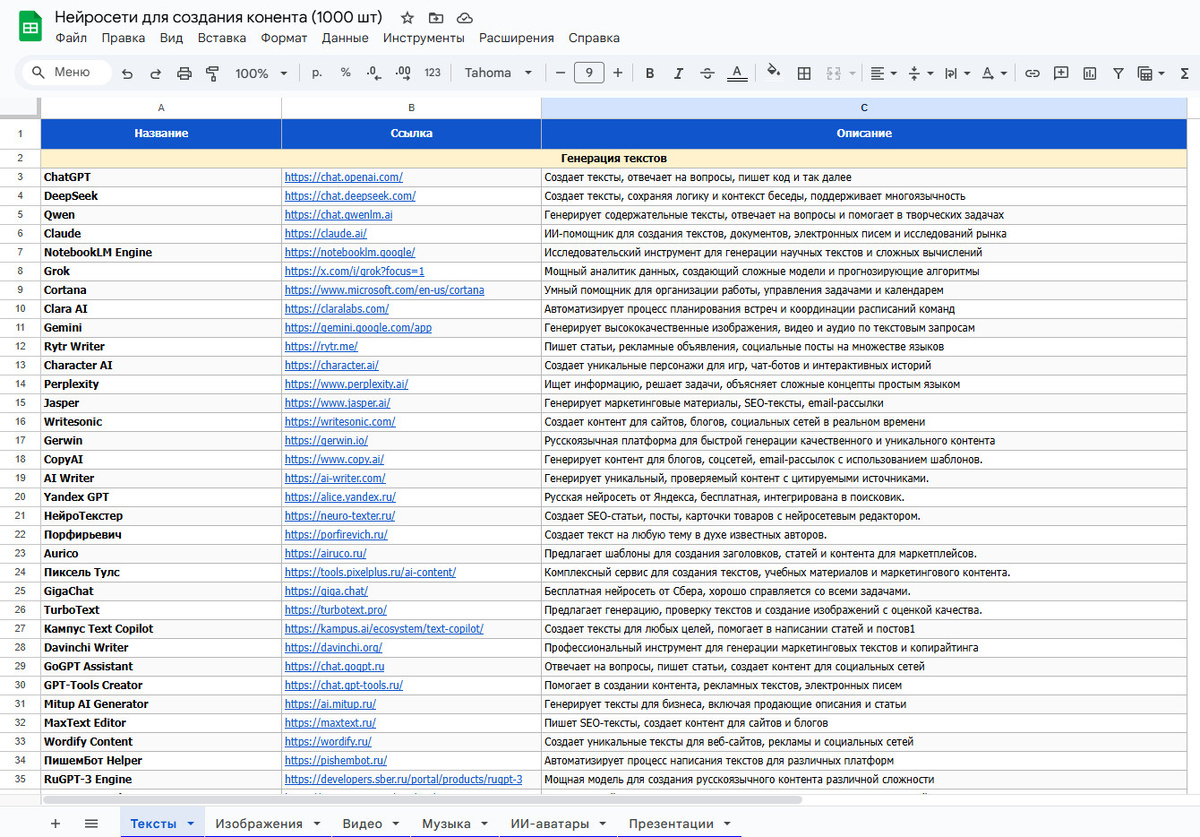Open Презентации sheet tab arrow menu
1200x837 pixels.
coord(726,824)
